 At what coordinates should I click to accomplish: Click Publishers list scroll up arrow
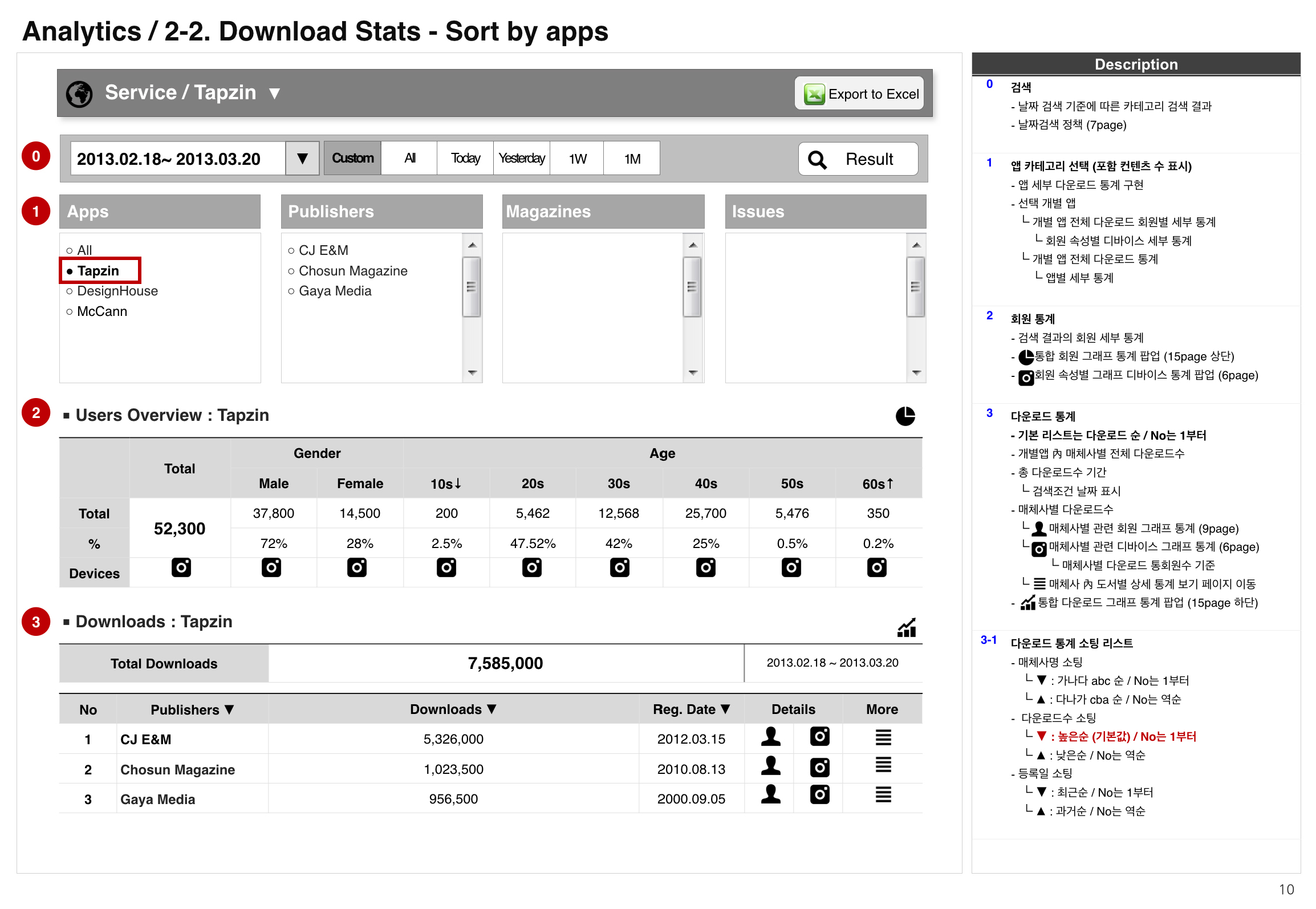pyautogui.click(x=472, y=245)
